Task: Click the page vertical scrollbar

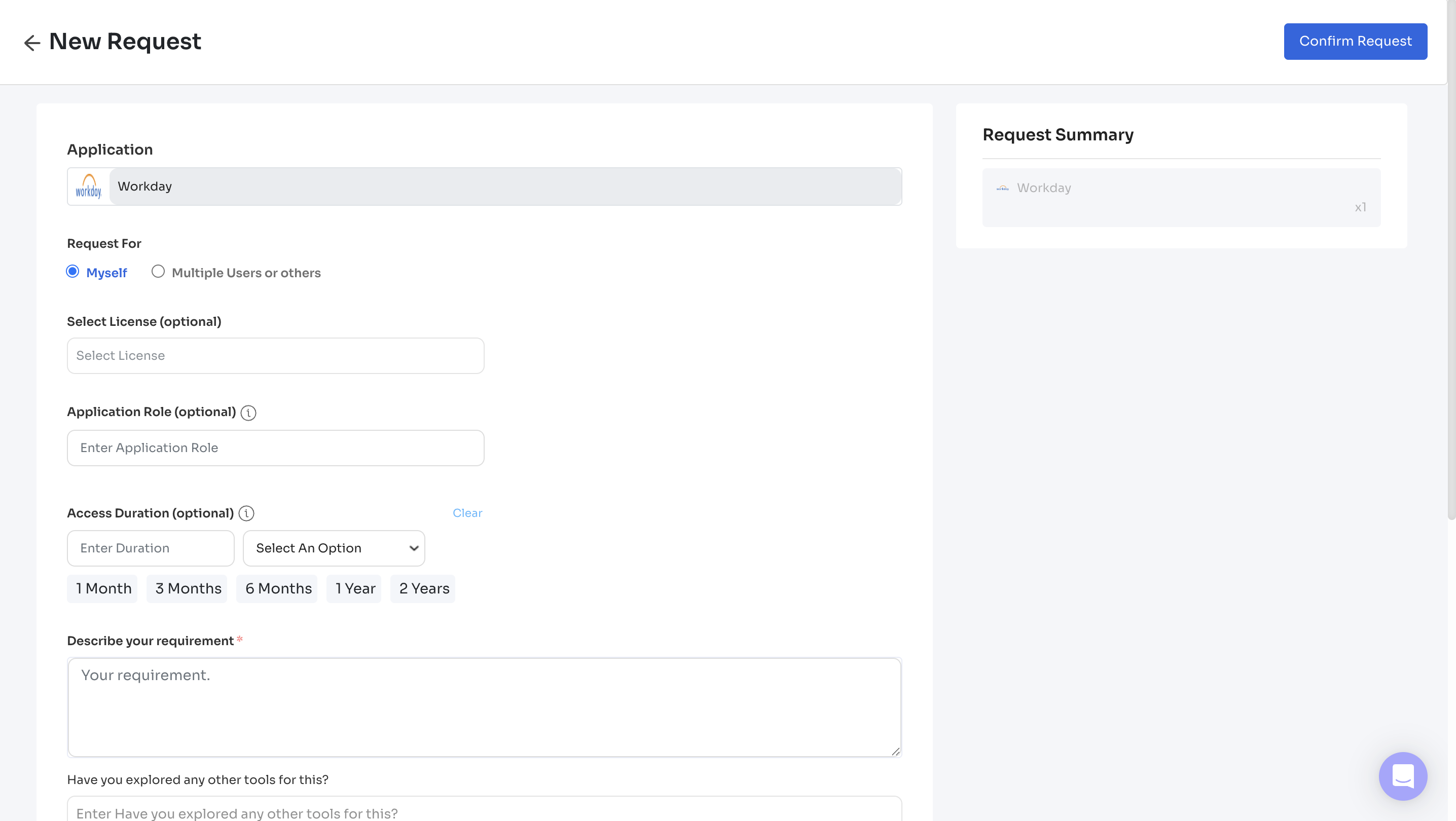Action: (x=1451, y=260)
